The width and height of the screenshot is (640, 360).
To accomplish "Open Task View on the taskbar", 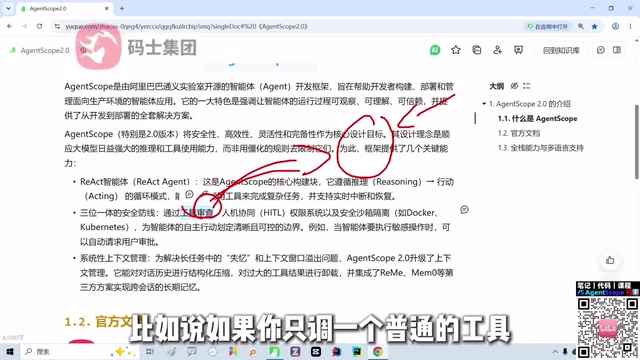I will pyautogui.click(x=150, y=351).
